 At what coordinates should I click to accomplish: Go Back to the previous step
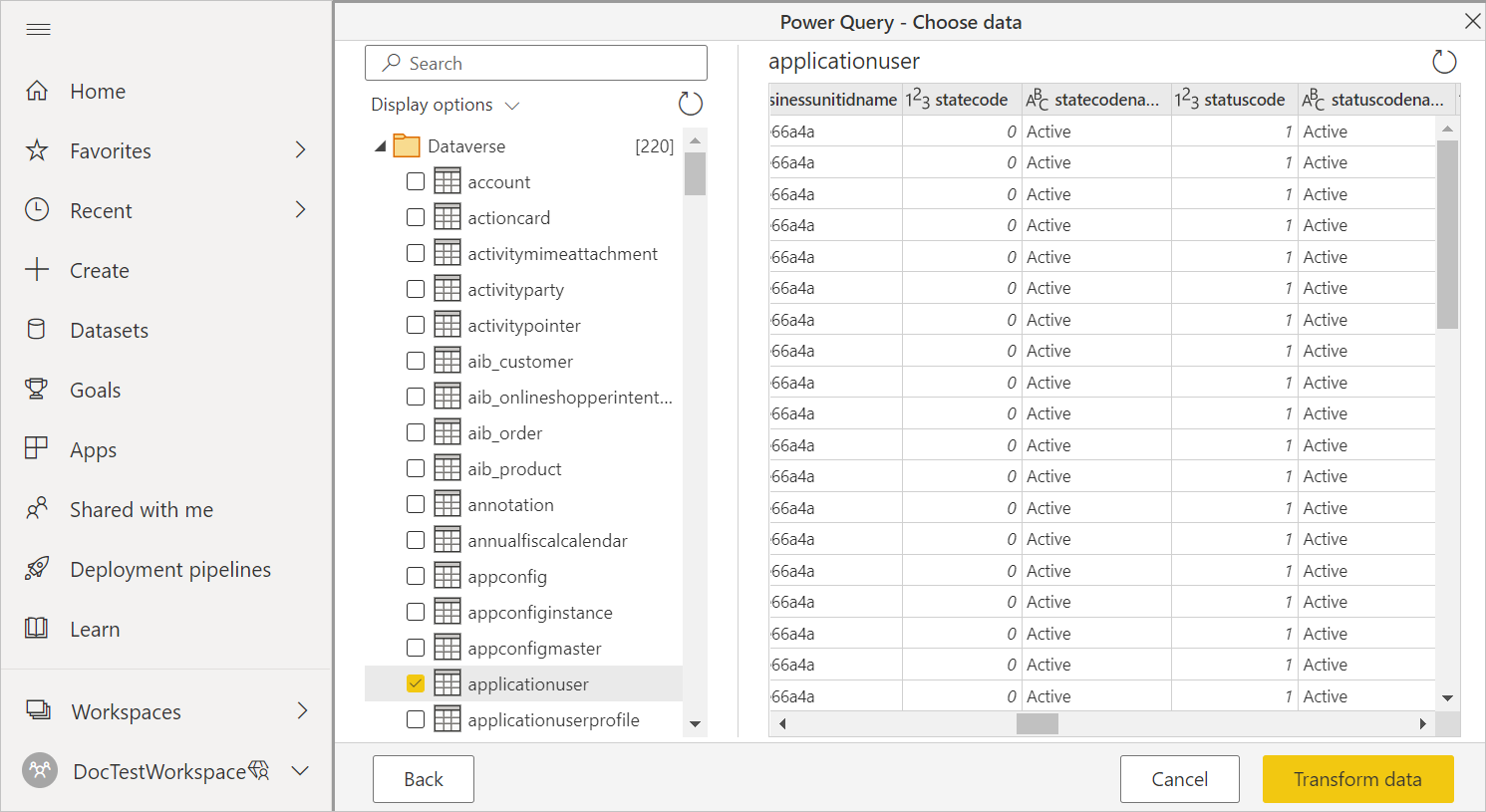coord(423,778)
